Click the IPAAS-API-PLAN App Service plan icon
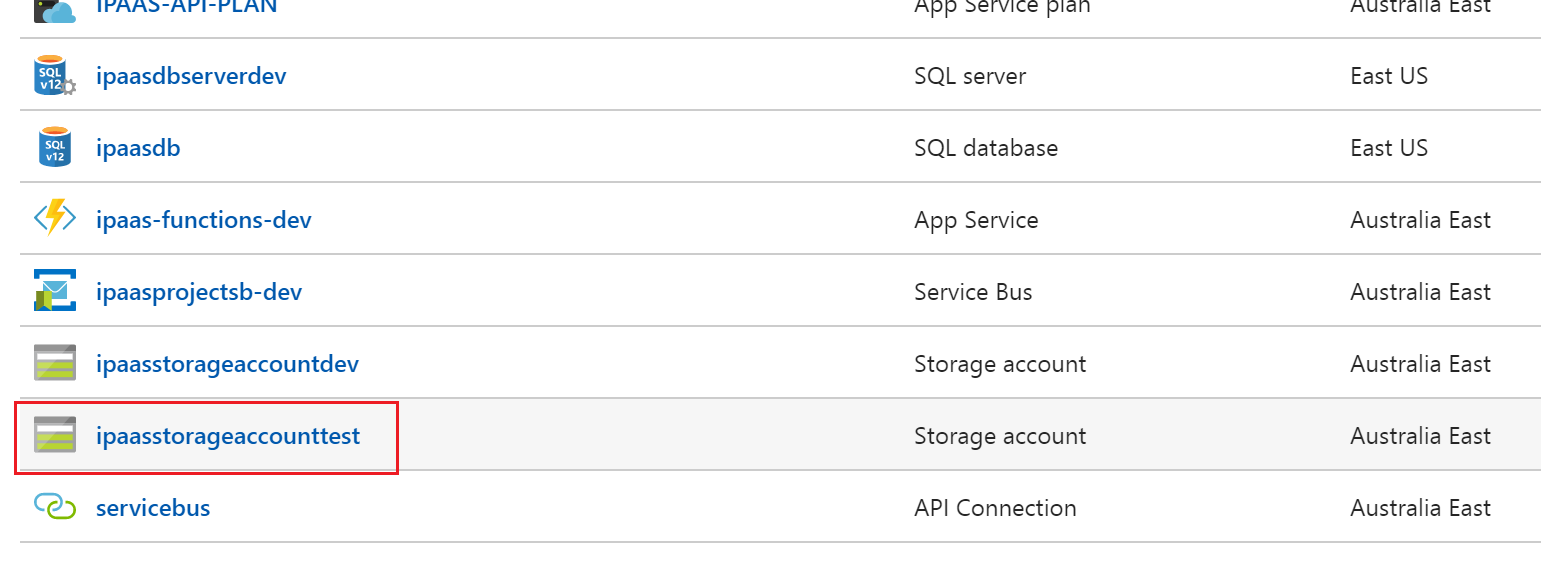The width and height of the screenshot is (1541, 585). point(54,10)
